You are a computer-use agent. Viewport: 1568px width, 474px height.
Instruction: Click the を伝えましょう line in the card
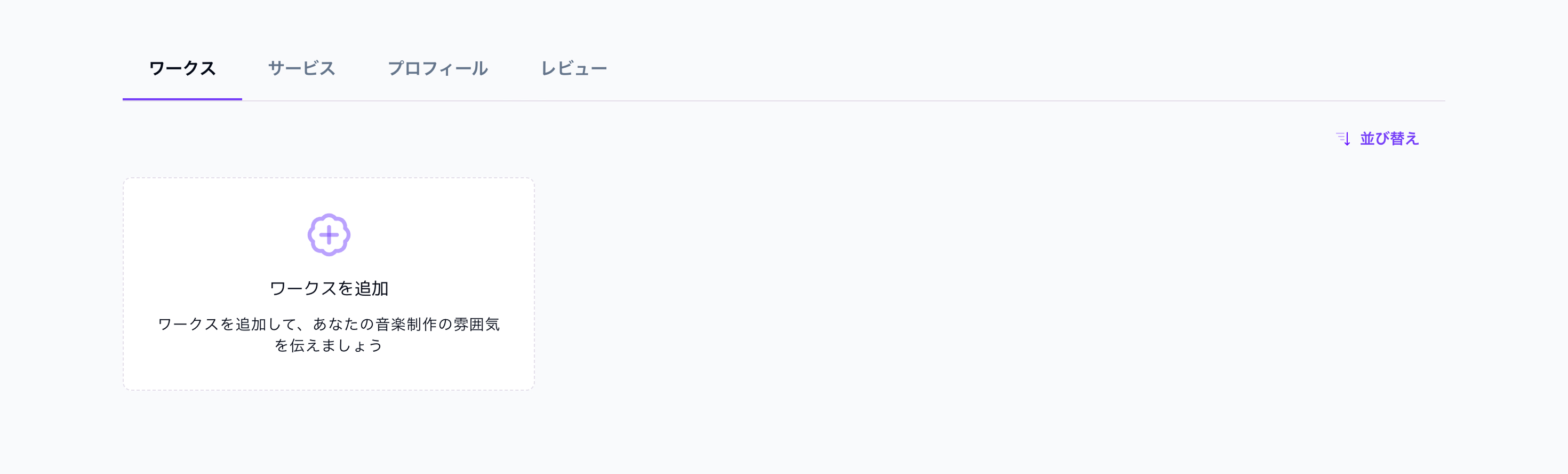click(329, 345)
